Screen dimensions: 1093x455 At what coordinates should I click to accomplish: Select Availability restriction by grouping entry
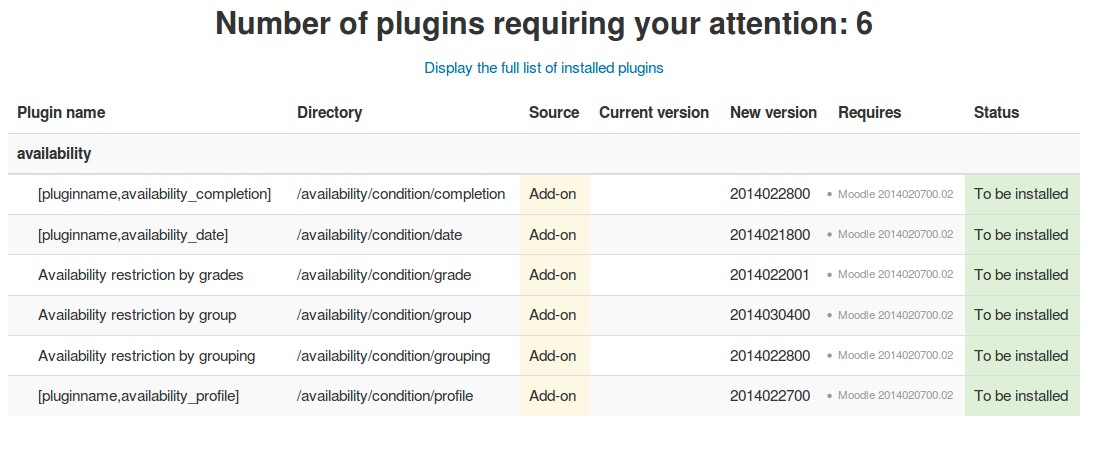tap(146, 356)
